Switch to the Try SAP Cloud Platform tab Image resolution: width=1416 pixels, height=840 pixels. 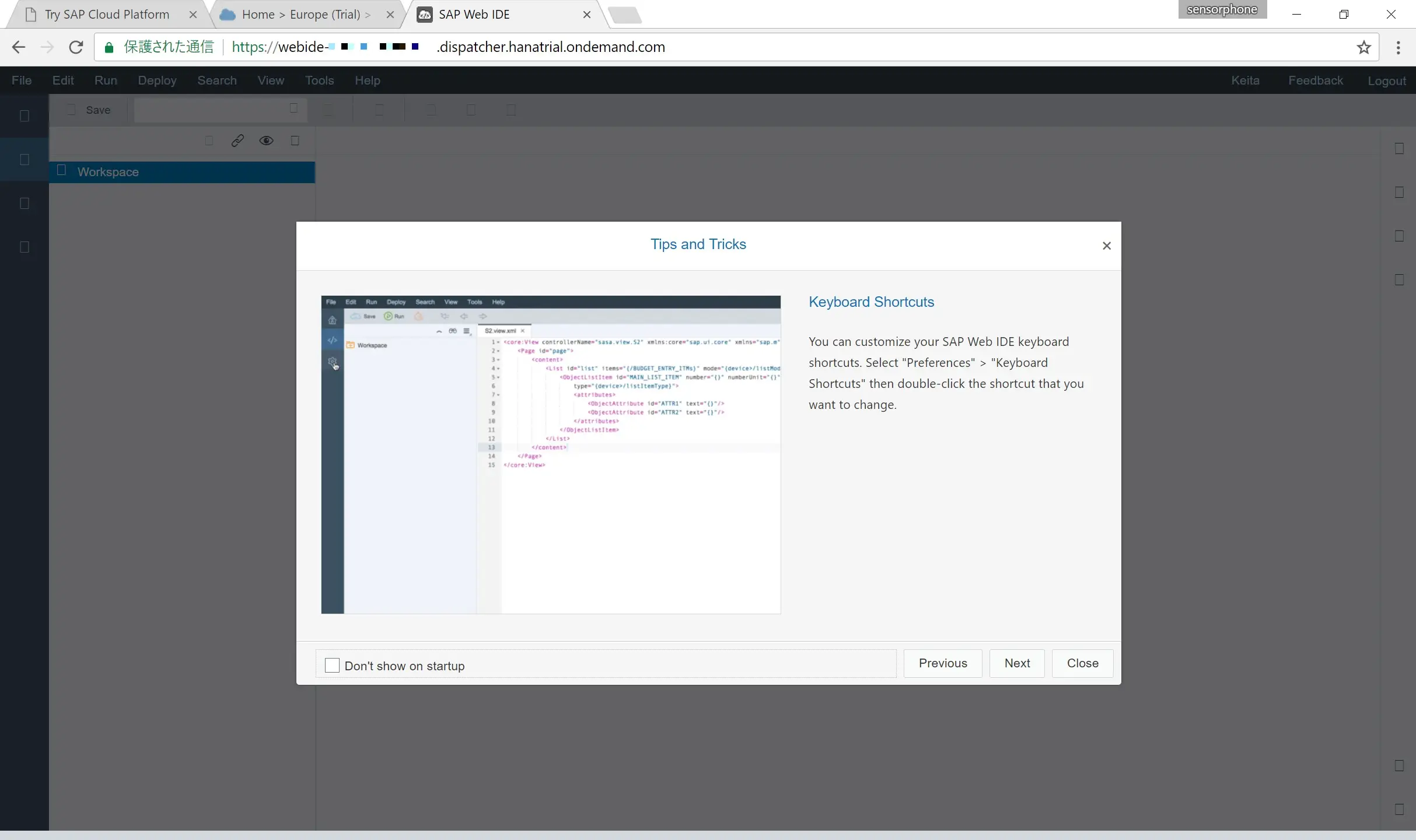coord(107,15)
